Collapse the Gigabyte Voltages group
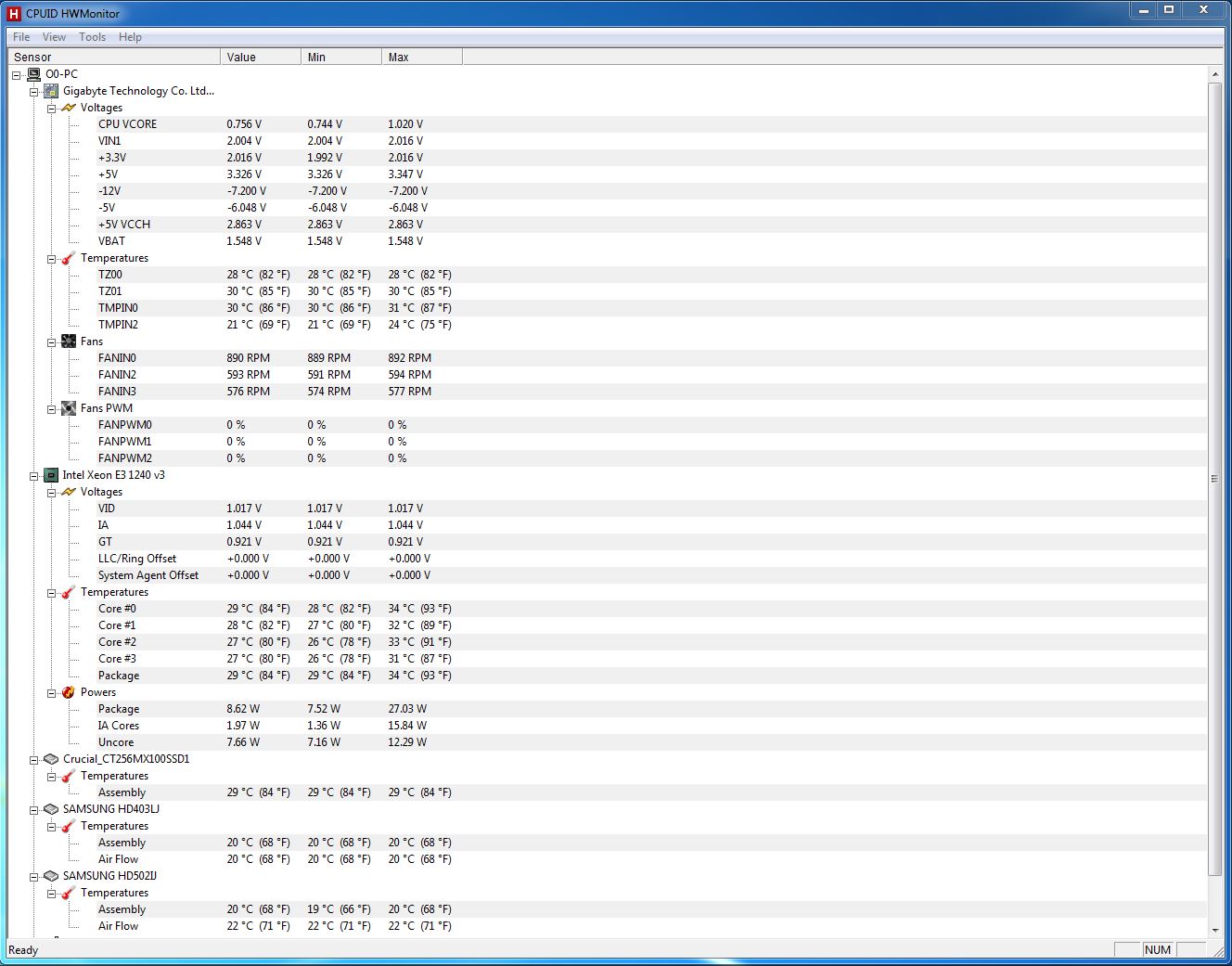 click(52, 109)
